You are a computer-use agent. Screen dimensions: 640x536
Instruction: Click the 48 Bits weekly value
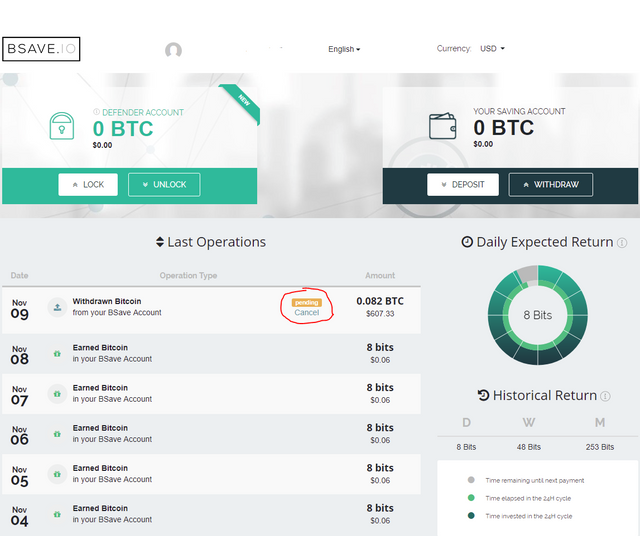[x=529, y=447]
